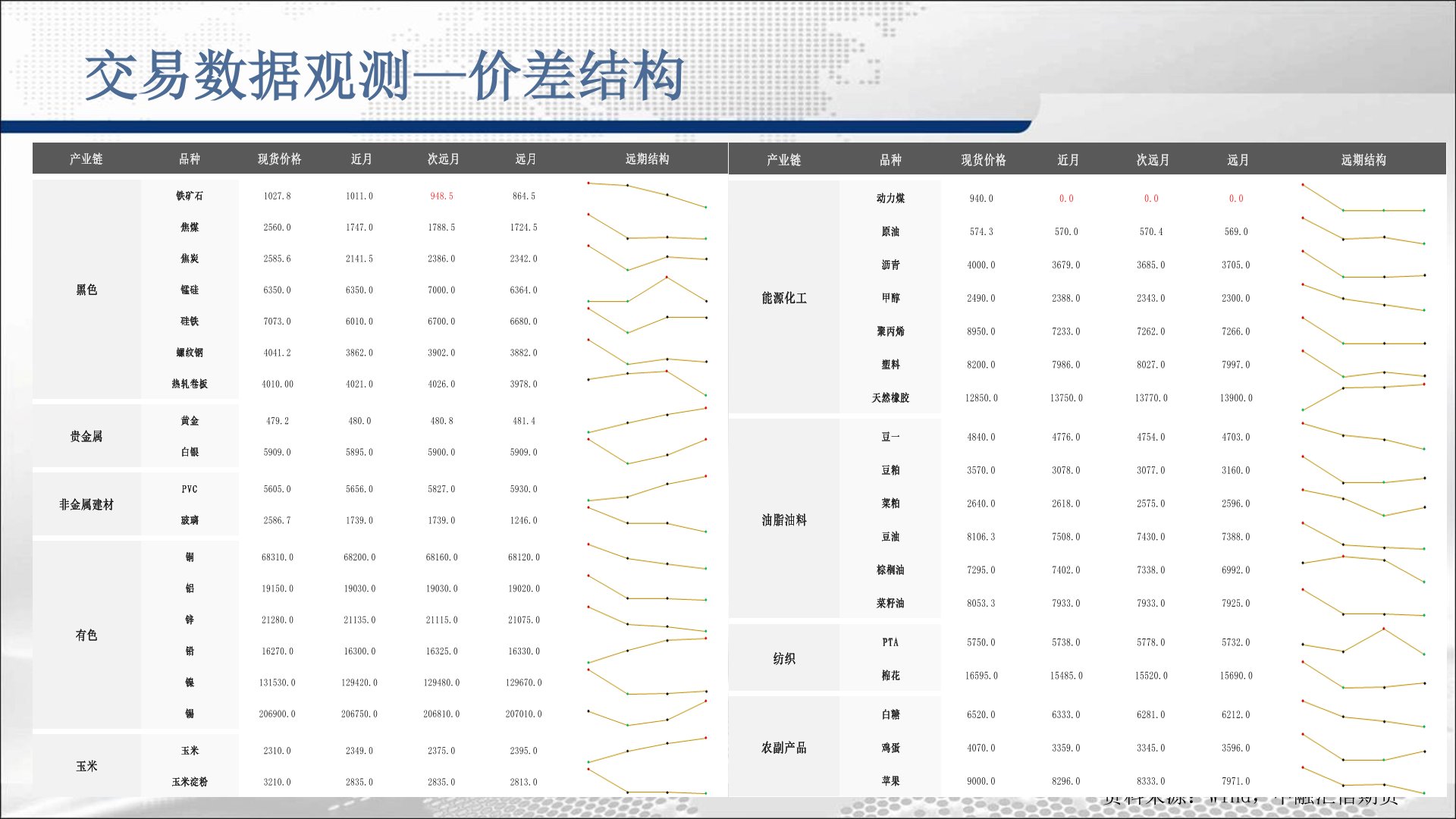Select the 棕榈油 row label
The height and width of the screenshot is (819, 1456).
pyautogui.click(x=890, y=570)
